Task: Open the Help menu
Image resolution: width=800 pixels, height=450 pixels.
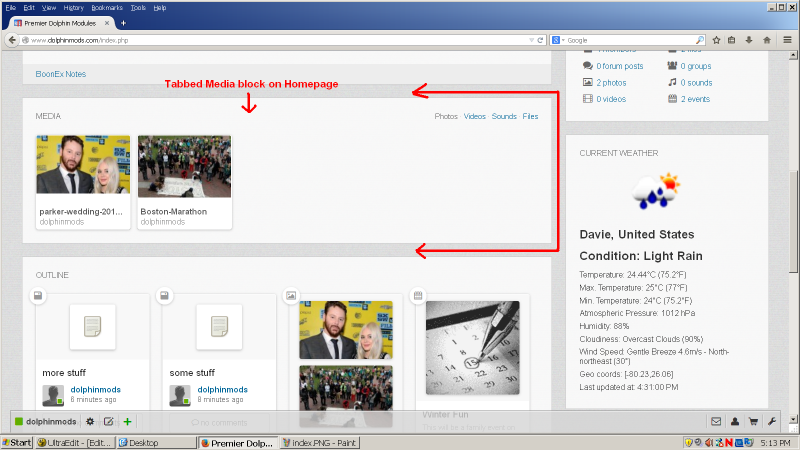Action: (x=160, y=8)
